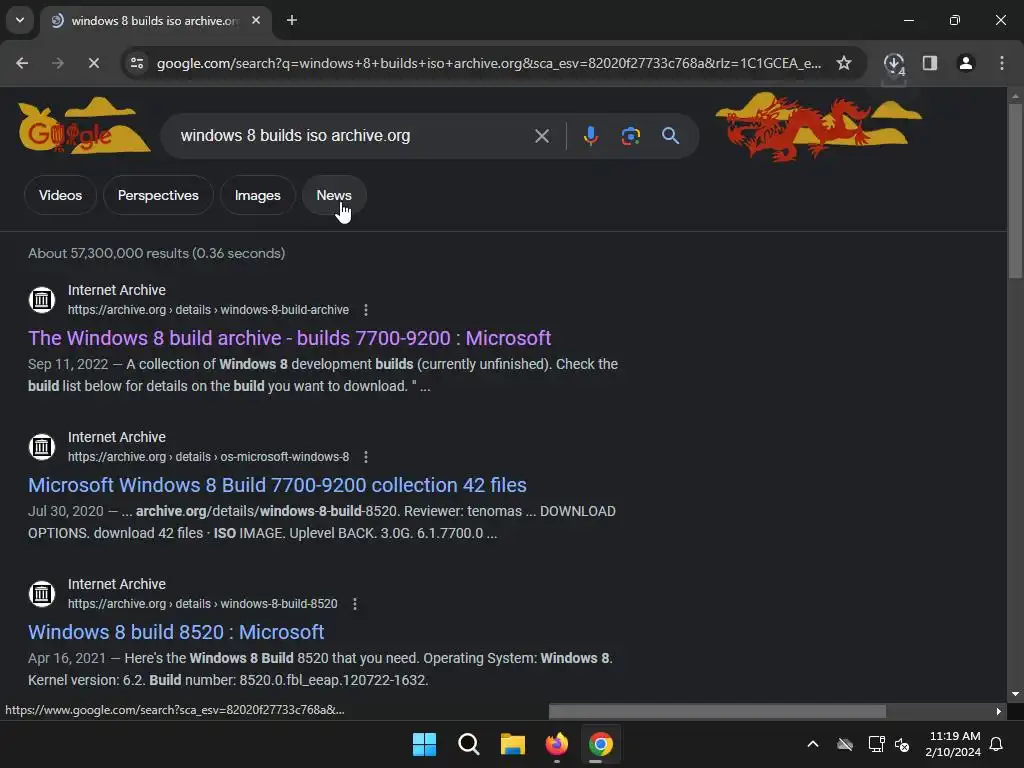1024x768 pixels.
Task: Click the magnifier search button
Action: click(x=671, y=136)
